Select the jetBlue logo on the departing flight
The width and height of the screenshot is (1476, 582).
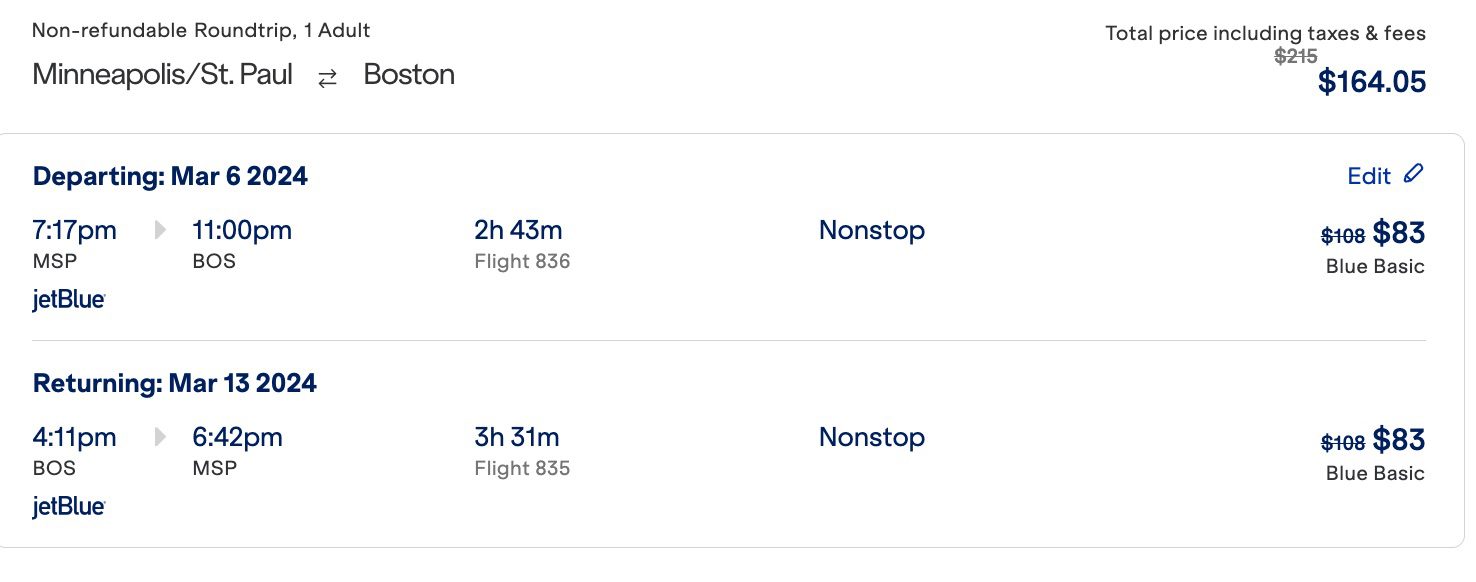click(x=68, y=299)
